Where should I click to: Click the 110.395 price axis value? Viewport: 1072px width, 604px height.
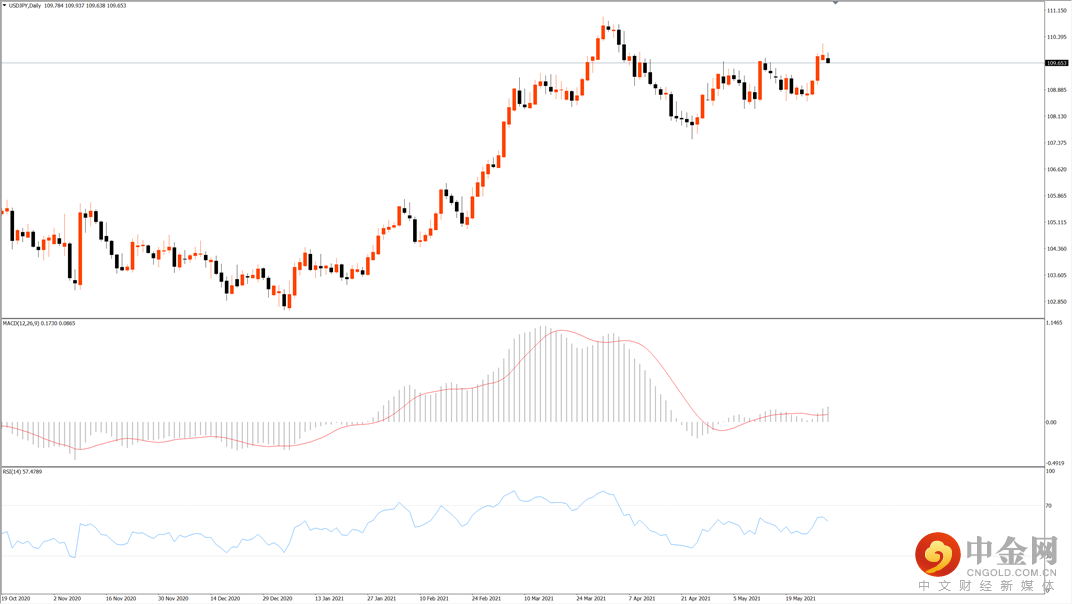pyautogui.click(x=1056, y=37)
